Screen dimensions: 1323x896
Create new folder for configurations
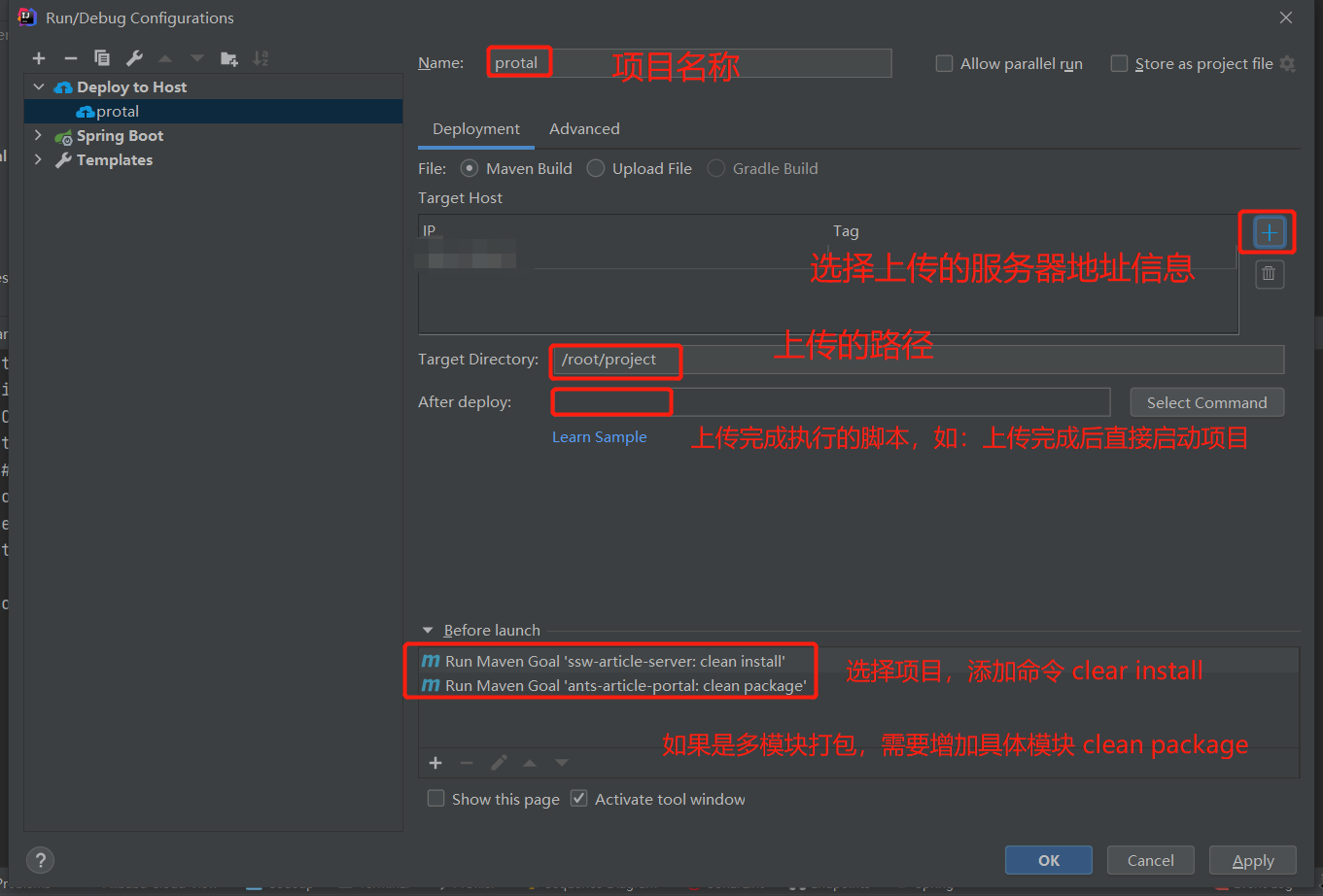(229, 58)
